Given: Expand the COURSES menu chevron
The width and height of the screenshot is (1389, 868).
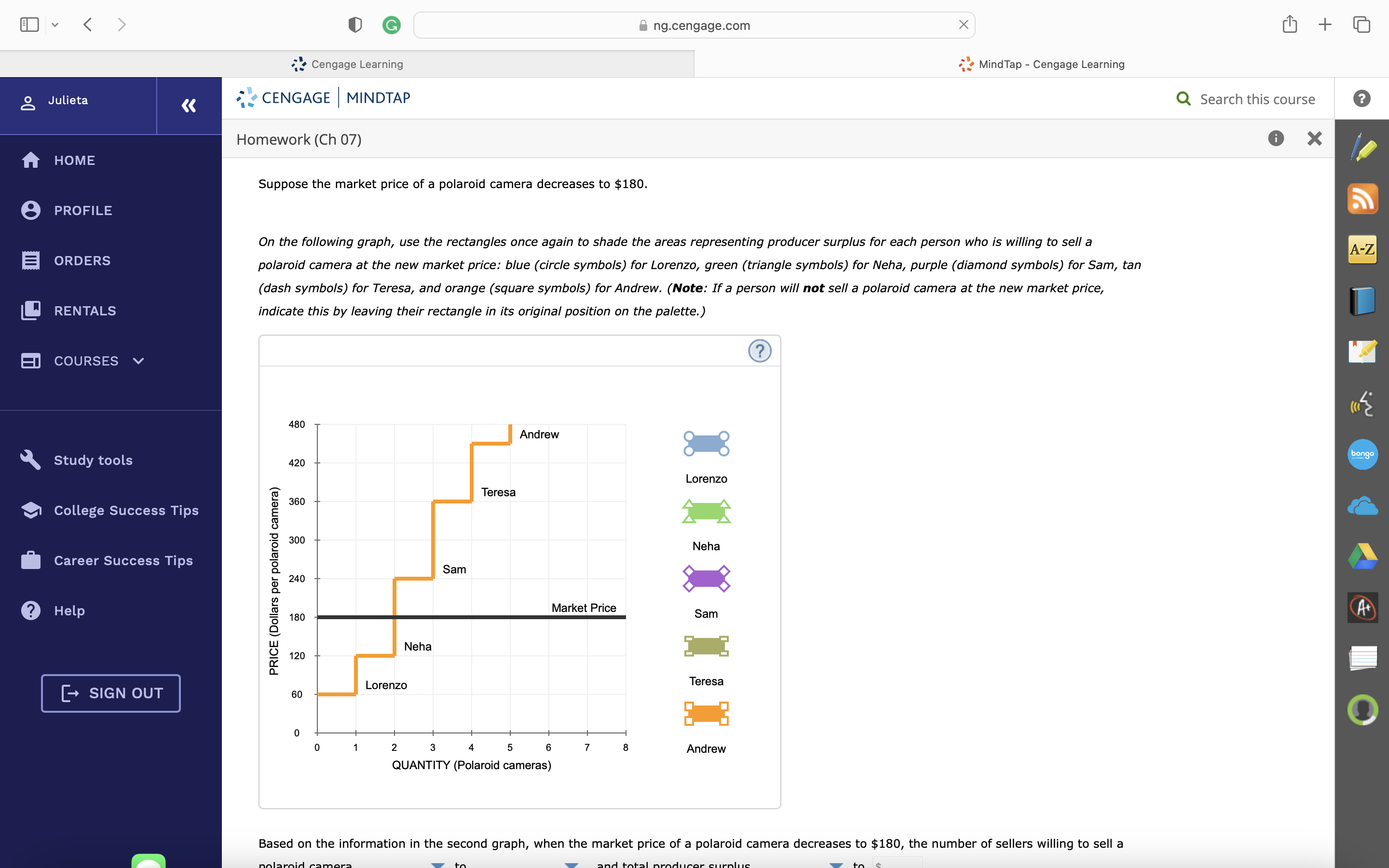Looking at the screenshot, I should (138, 361).
